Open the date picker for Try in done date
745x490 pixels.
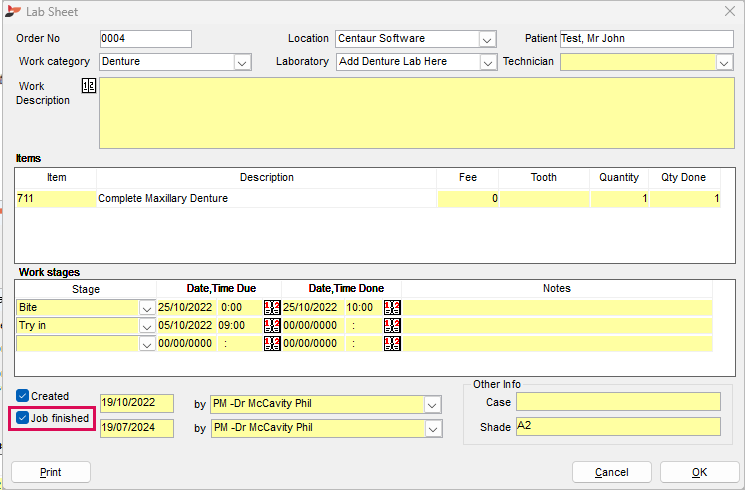[x=392, y=326]
